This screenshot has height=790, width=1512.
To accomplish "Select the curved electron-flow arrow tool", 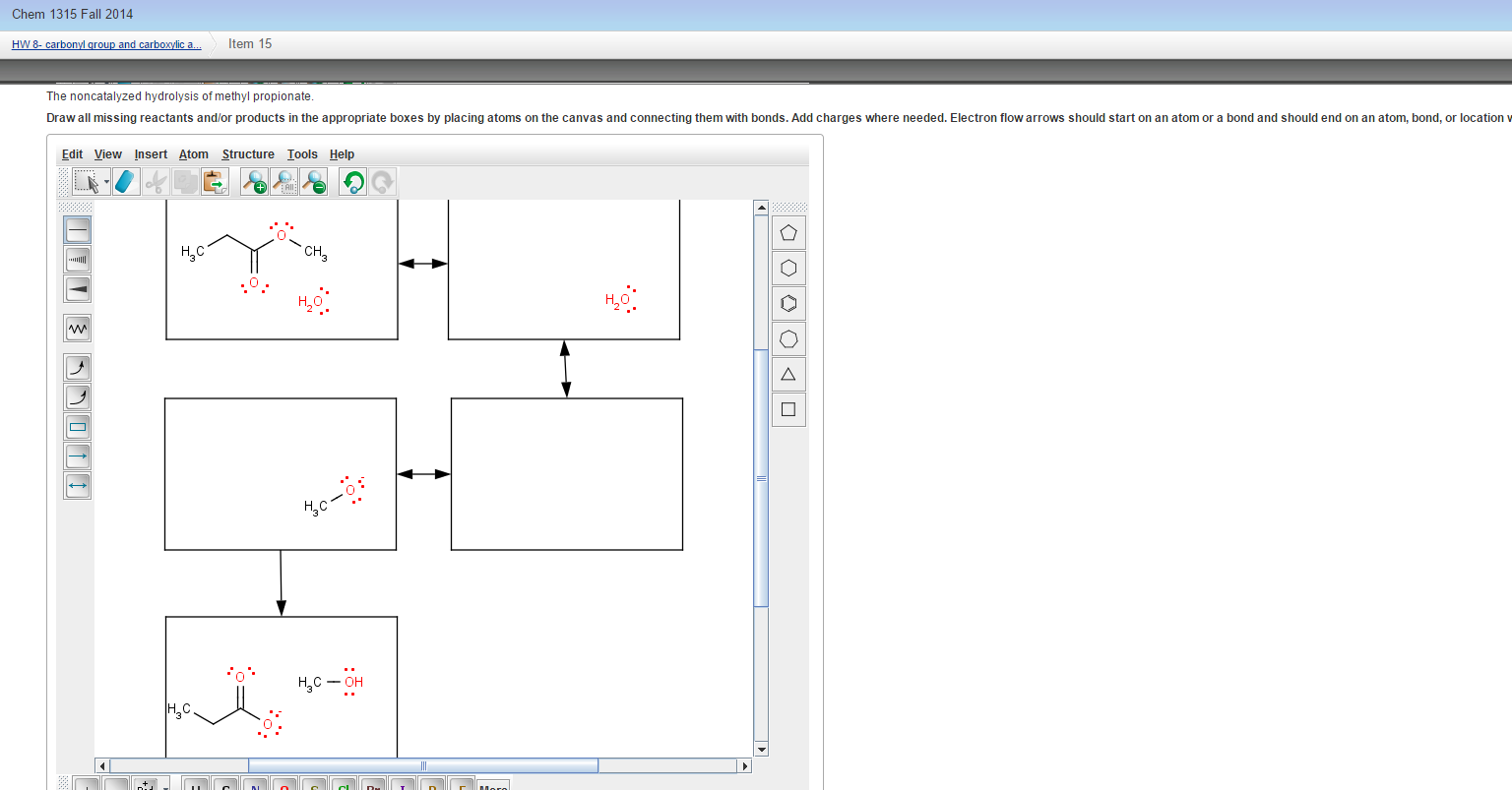I will (77, 367).
